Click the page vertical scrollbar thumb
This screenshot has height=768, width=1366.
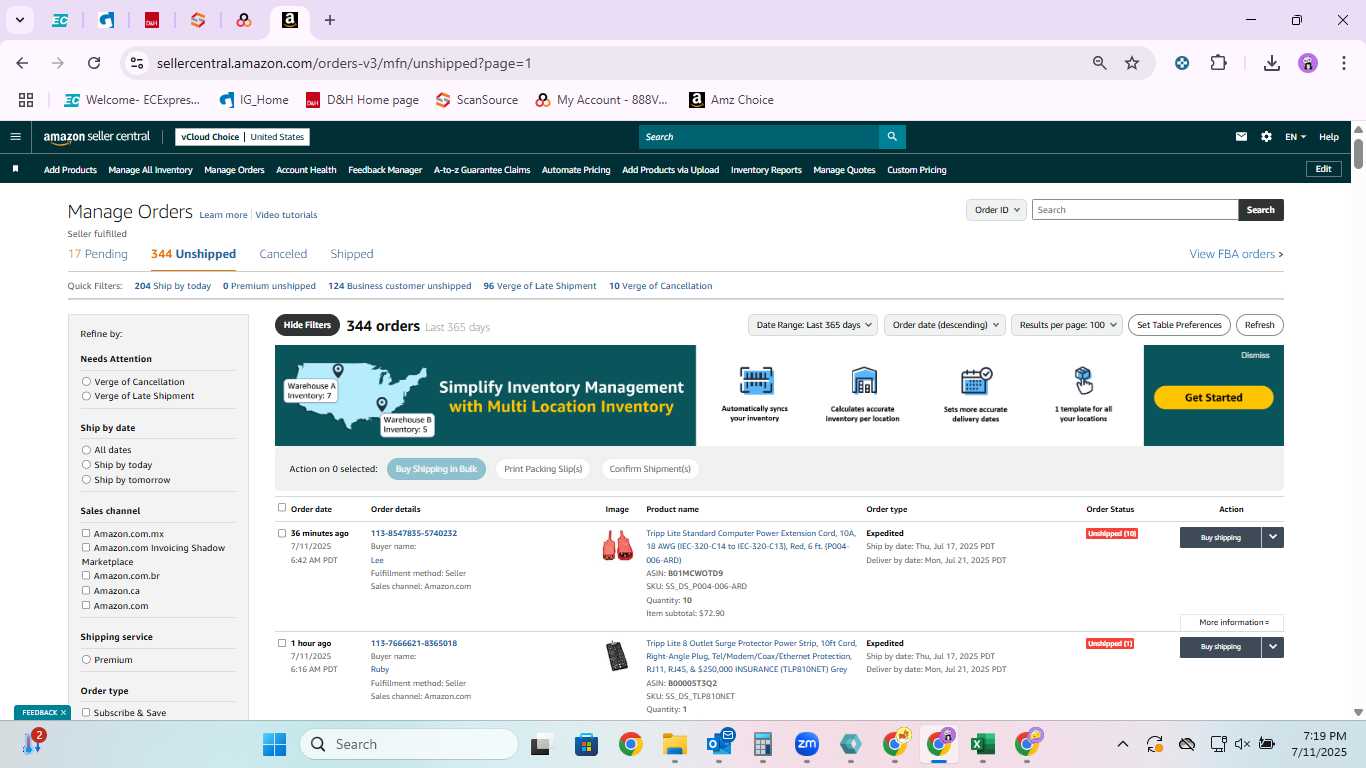1359,152
